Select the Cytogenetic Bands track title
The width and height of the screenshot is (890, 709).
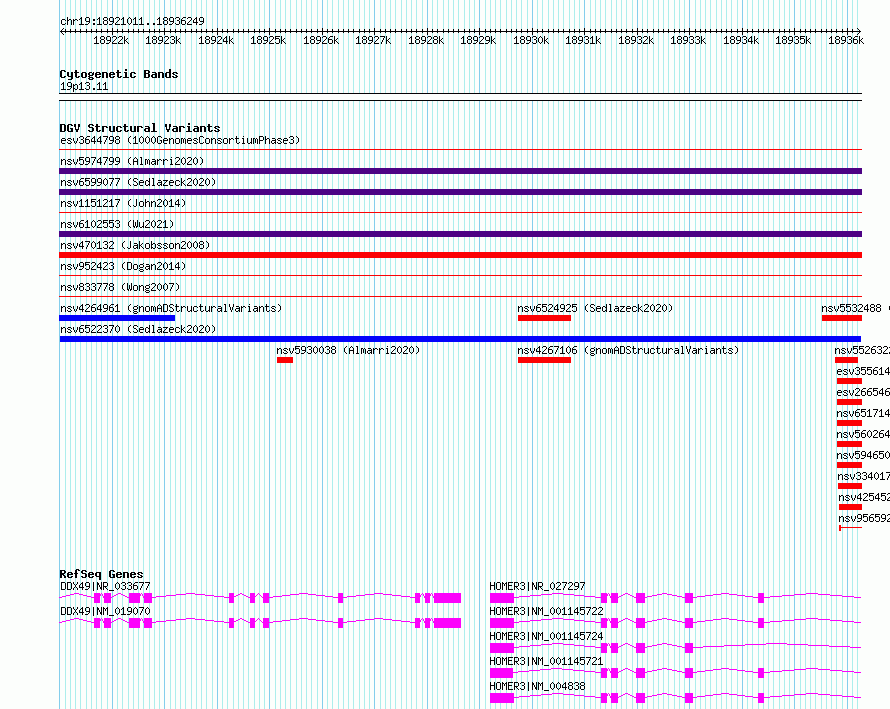pyautogui.click(x=119, y=74)
